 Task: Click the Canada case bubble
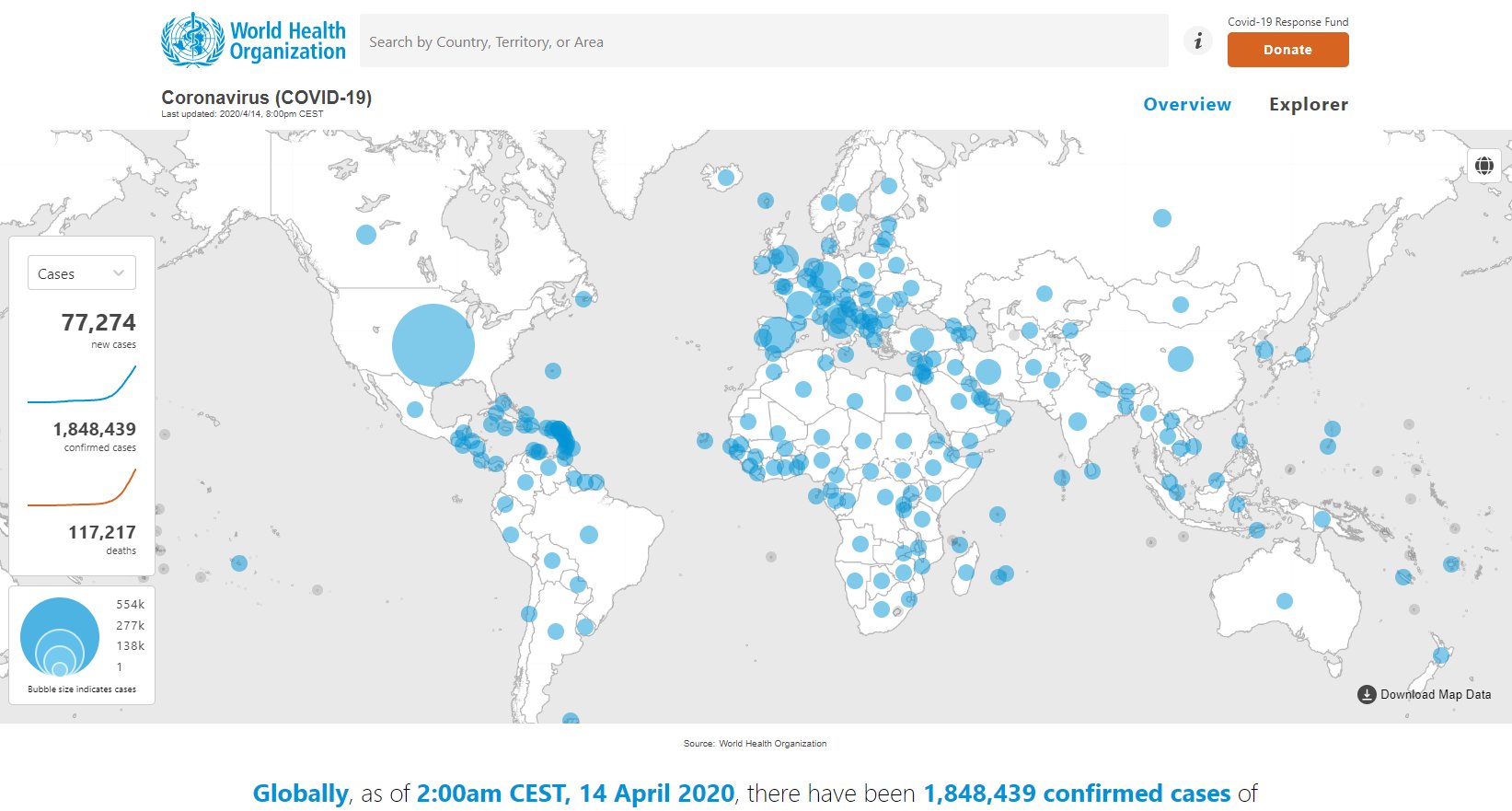366,234
